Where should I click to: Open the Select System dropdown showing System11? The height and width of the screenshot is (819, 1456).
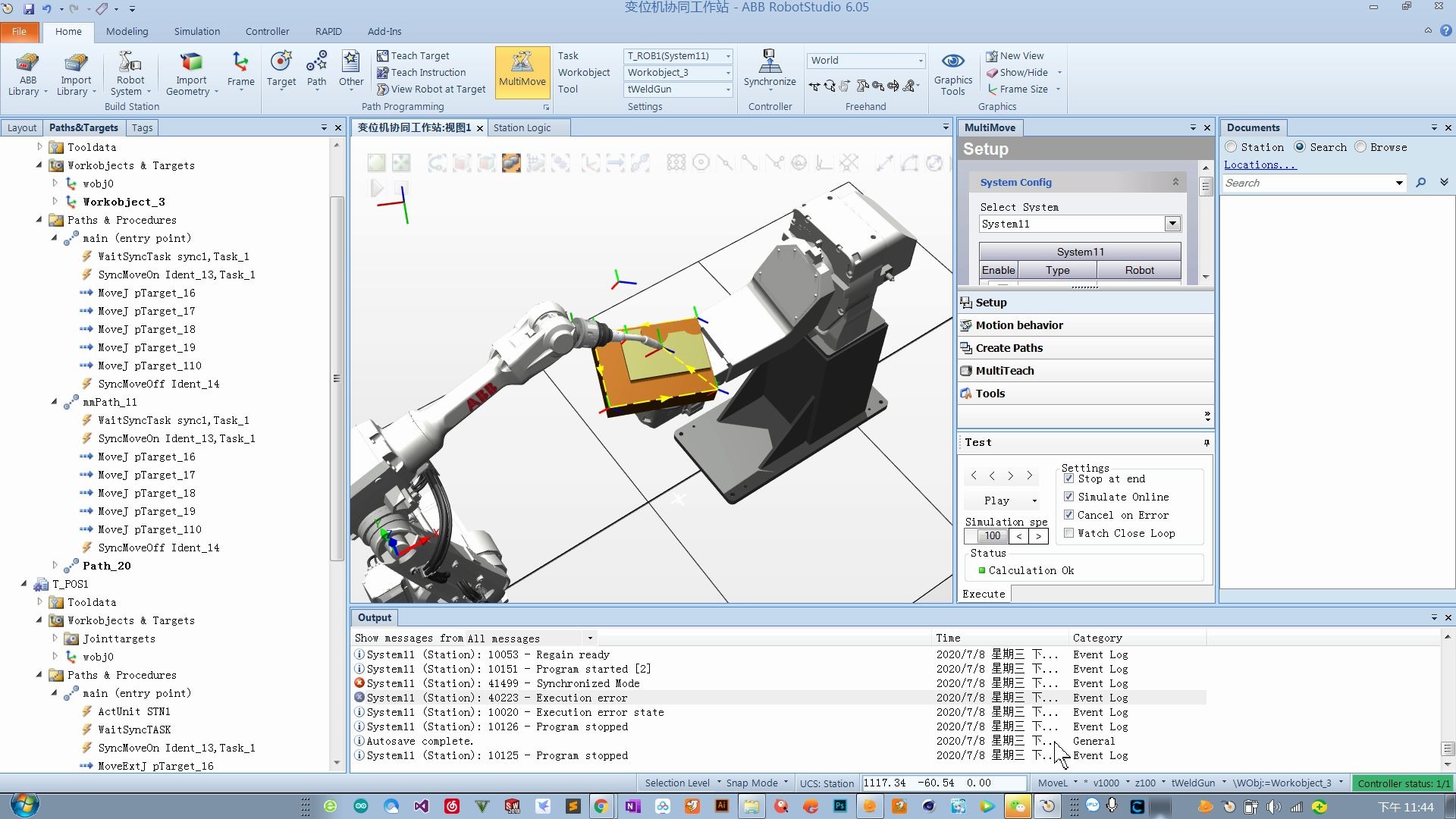click(x=1172, y=224)
